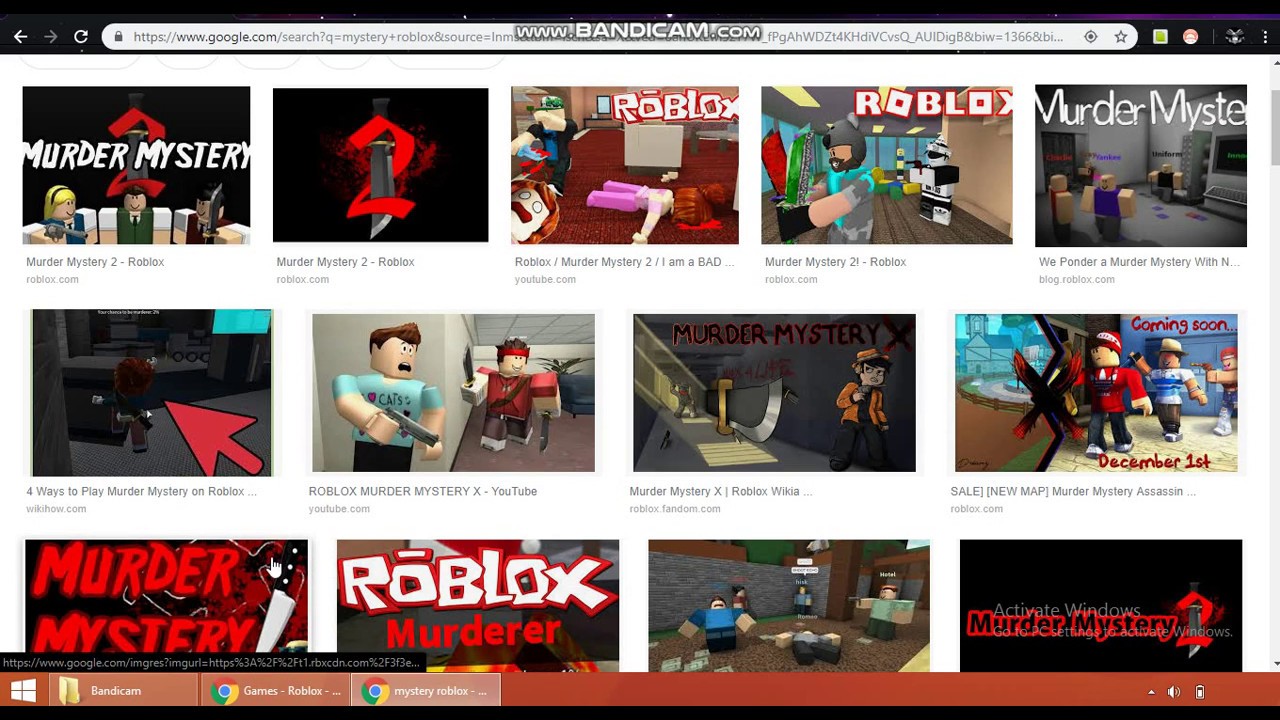Click youtube.com source under MURDER MYSTERY X
This screenshot has height=720, width=1280.
tap(339, 509)
